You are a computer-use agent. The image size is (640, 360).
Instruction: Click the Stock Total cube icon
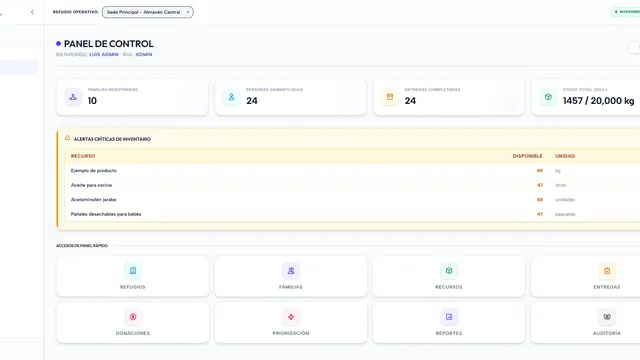point(548,97)
